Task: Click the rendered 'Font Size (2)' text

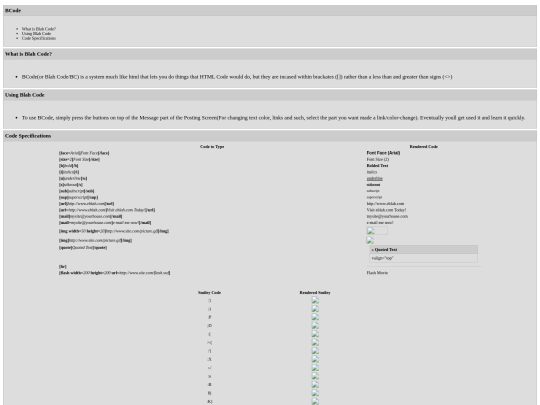Action: [378, 159]
